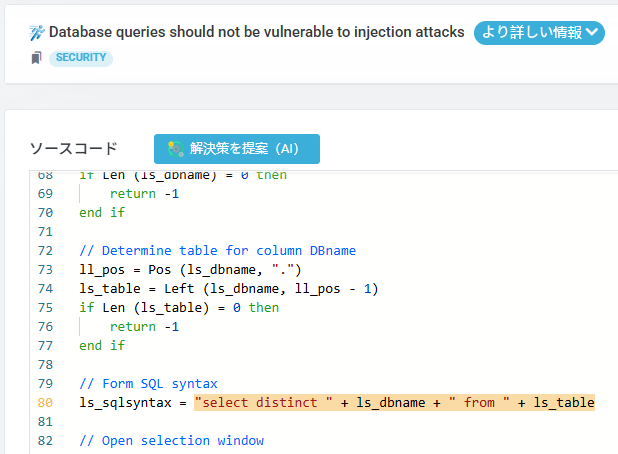The height and width of the screenshot is (454, 618).
Task: Click line number 73 in the gutter
Action: click(47, 269)
